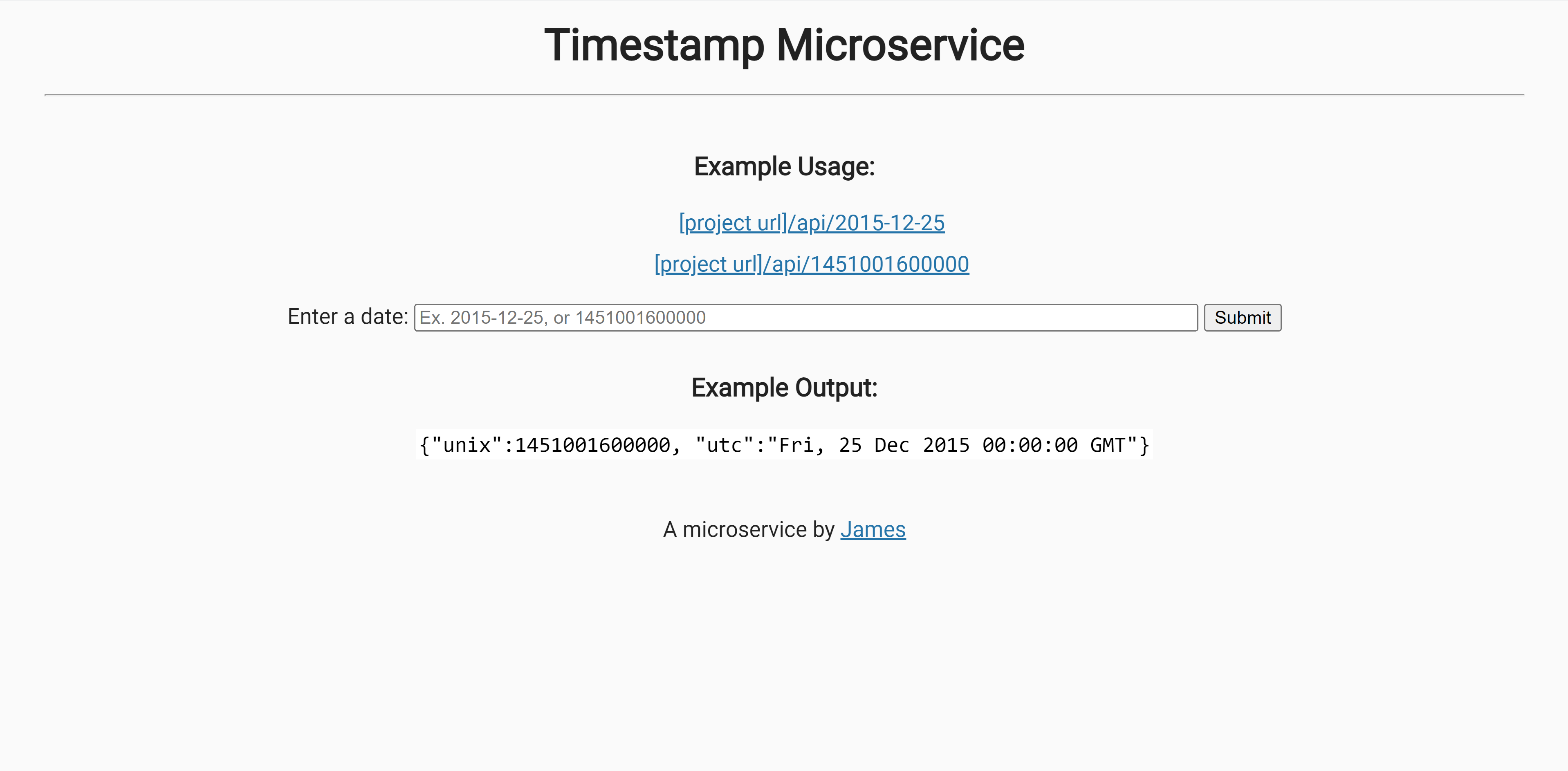Click the Example Output heading
1568x771 pixels.
point(784,387)
